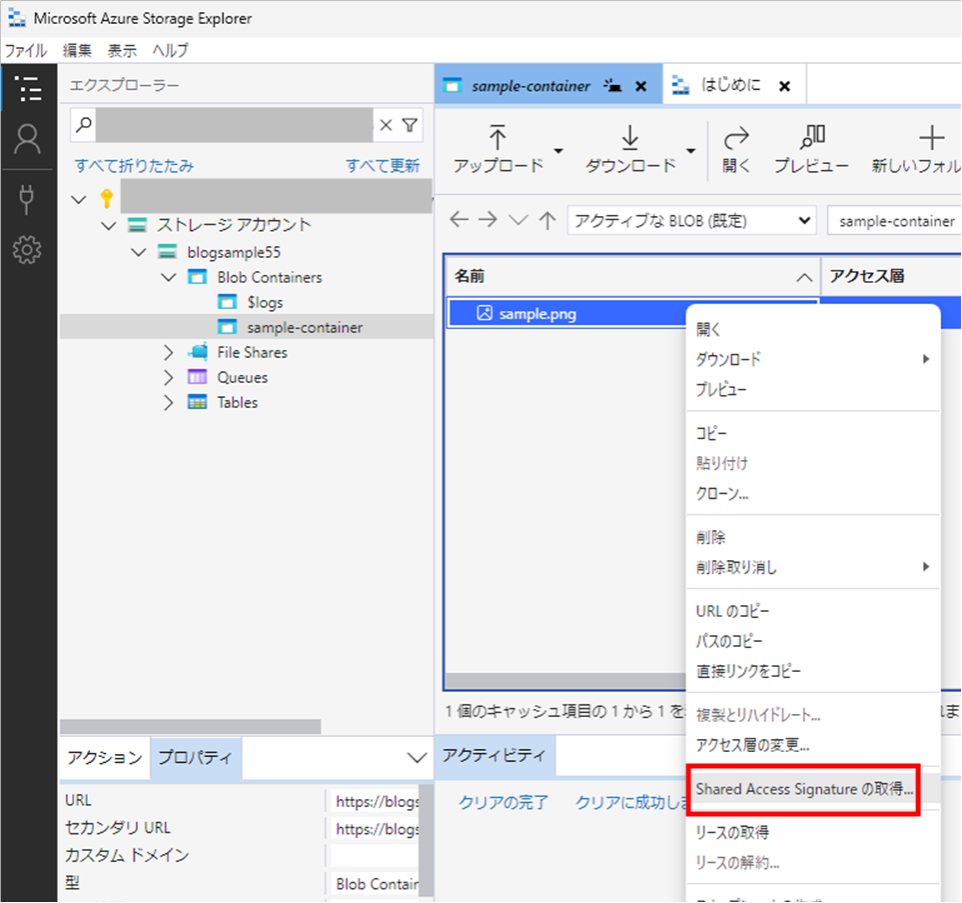Click the filter icon beside the search box
Viewport: 962px width, 903px height.
(x=410, y=124)
